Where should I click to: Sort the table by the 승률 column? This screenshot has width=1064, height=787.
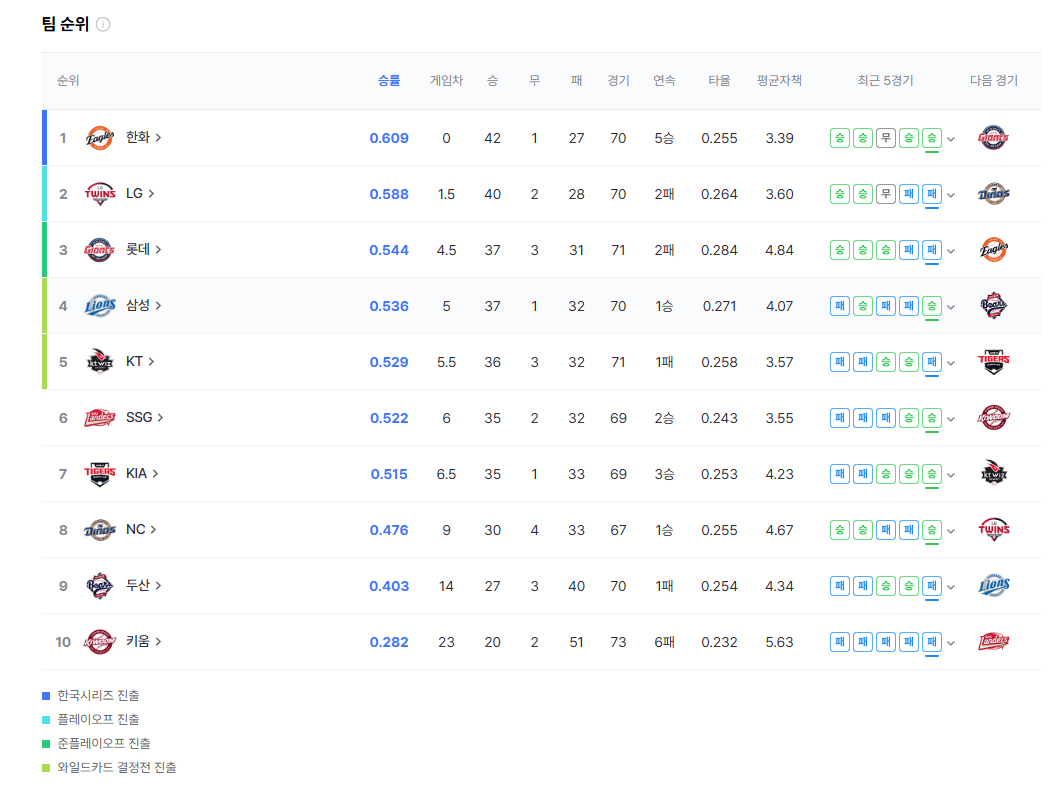point(388,81)
